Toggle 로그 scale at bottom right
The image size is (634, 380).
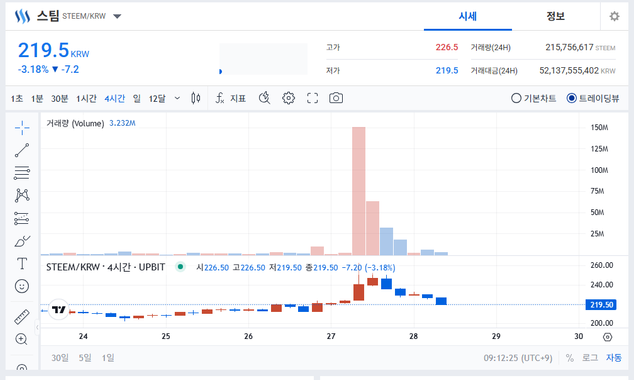(590, 358)
